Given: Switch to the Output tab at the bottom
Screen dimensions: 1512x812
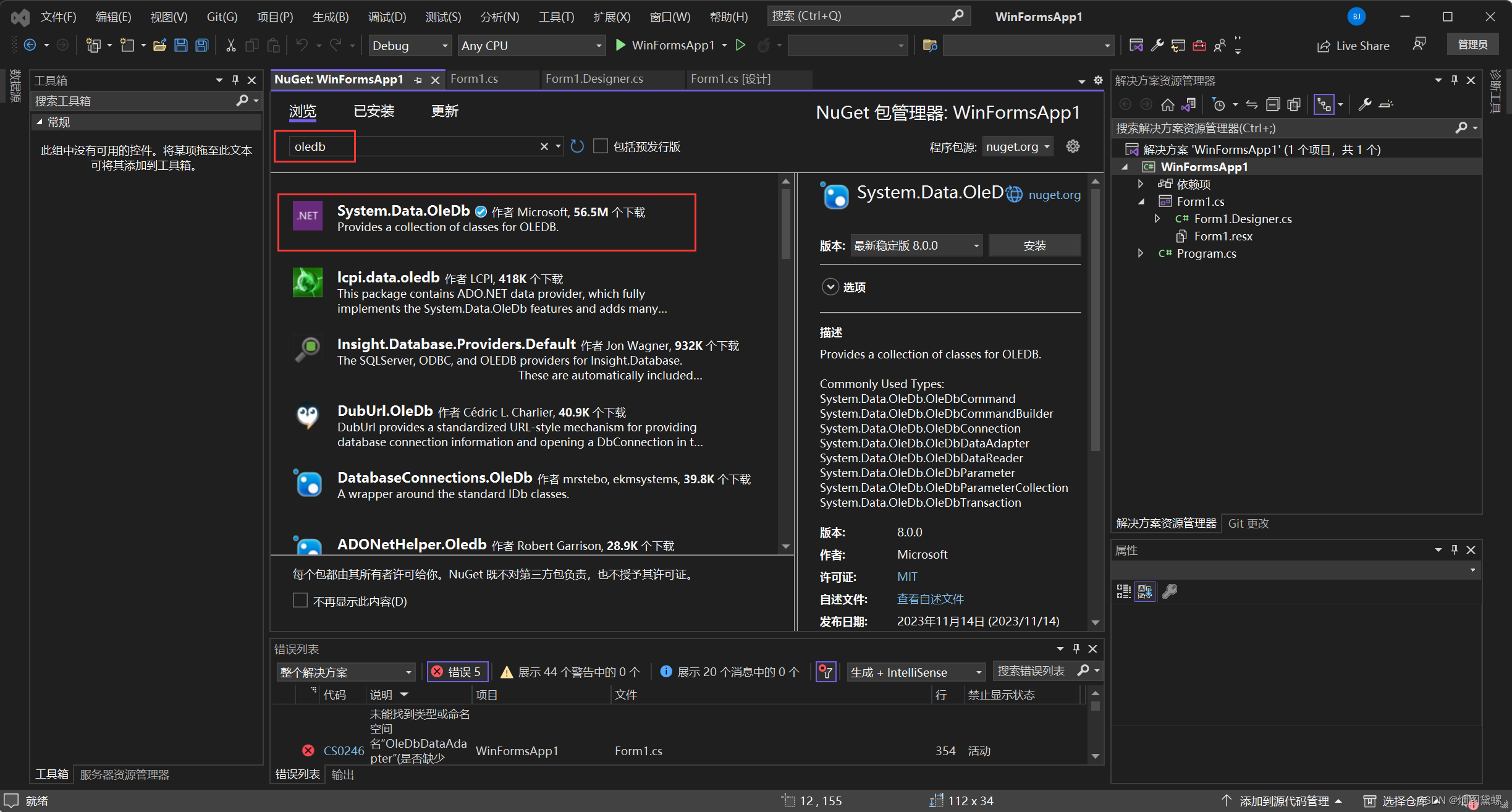Looking at the screenshot, I should click(x=342, y=774).
